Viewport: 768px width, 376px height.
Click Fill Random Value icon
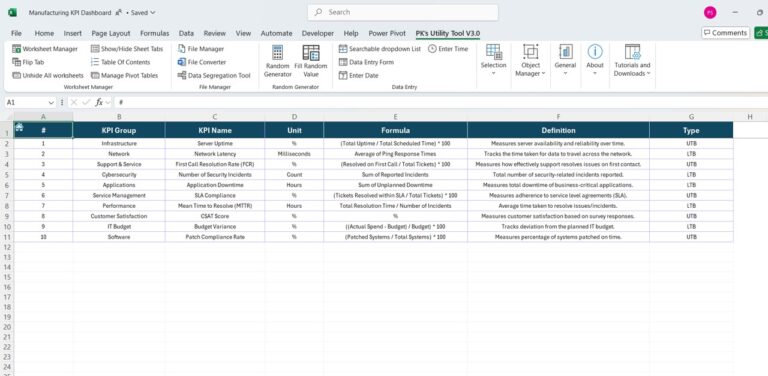coord(311,53)
